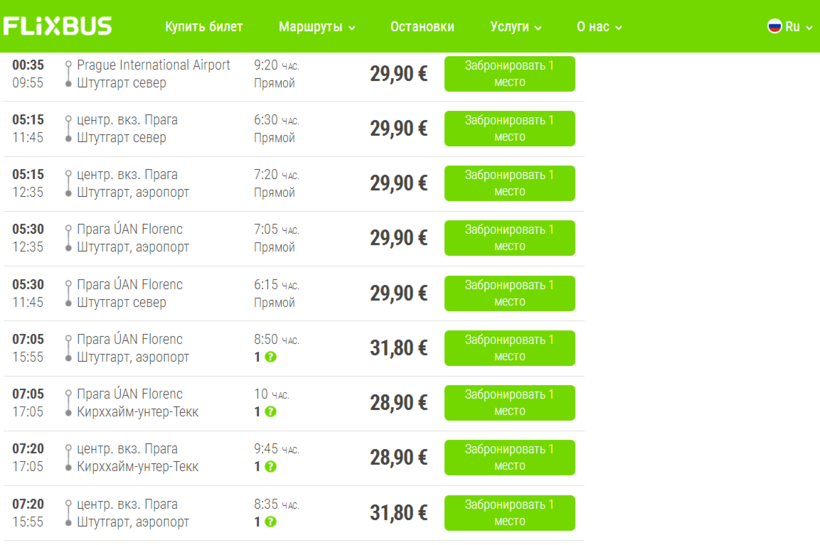Book the 05:15–11:45 Штутгарт север trip
This screenshot has height=545, width=820.
click(509, 129)
